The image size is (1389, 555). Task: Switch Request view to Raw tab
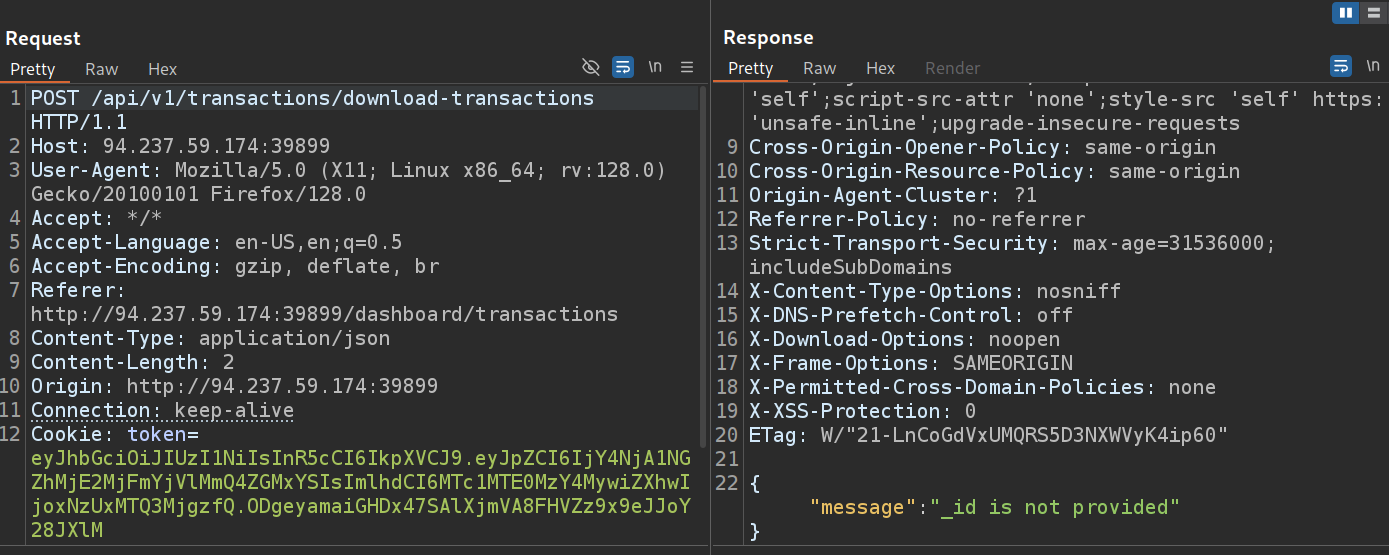coord(101,69)
